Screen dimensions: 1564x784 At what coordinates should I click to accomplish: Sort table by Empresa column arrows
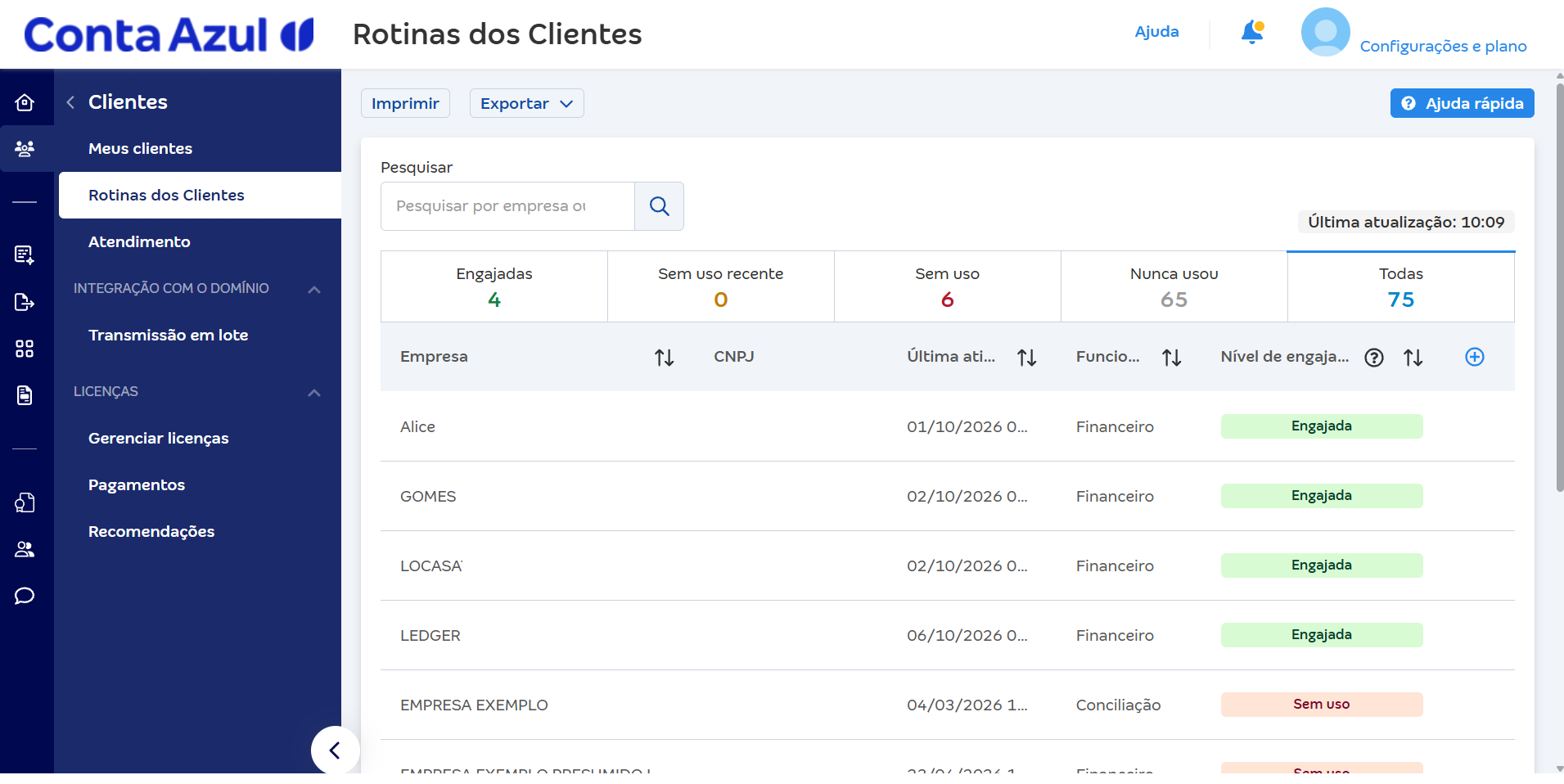pos(664,358)
